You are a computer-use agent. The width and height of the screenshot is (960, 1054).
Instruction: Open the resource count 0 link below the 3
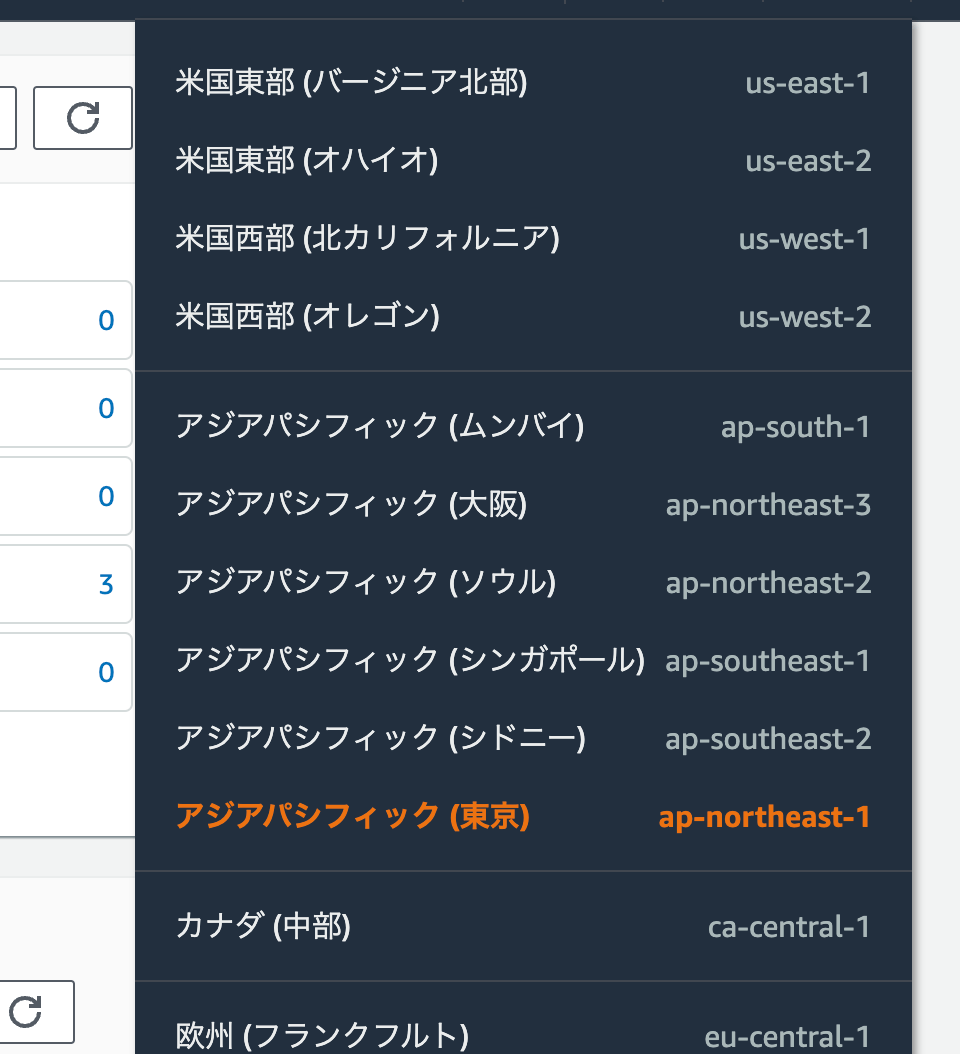(x=106, y=672)
